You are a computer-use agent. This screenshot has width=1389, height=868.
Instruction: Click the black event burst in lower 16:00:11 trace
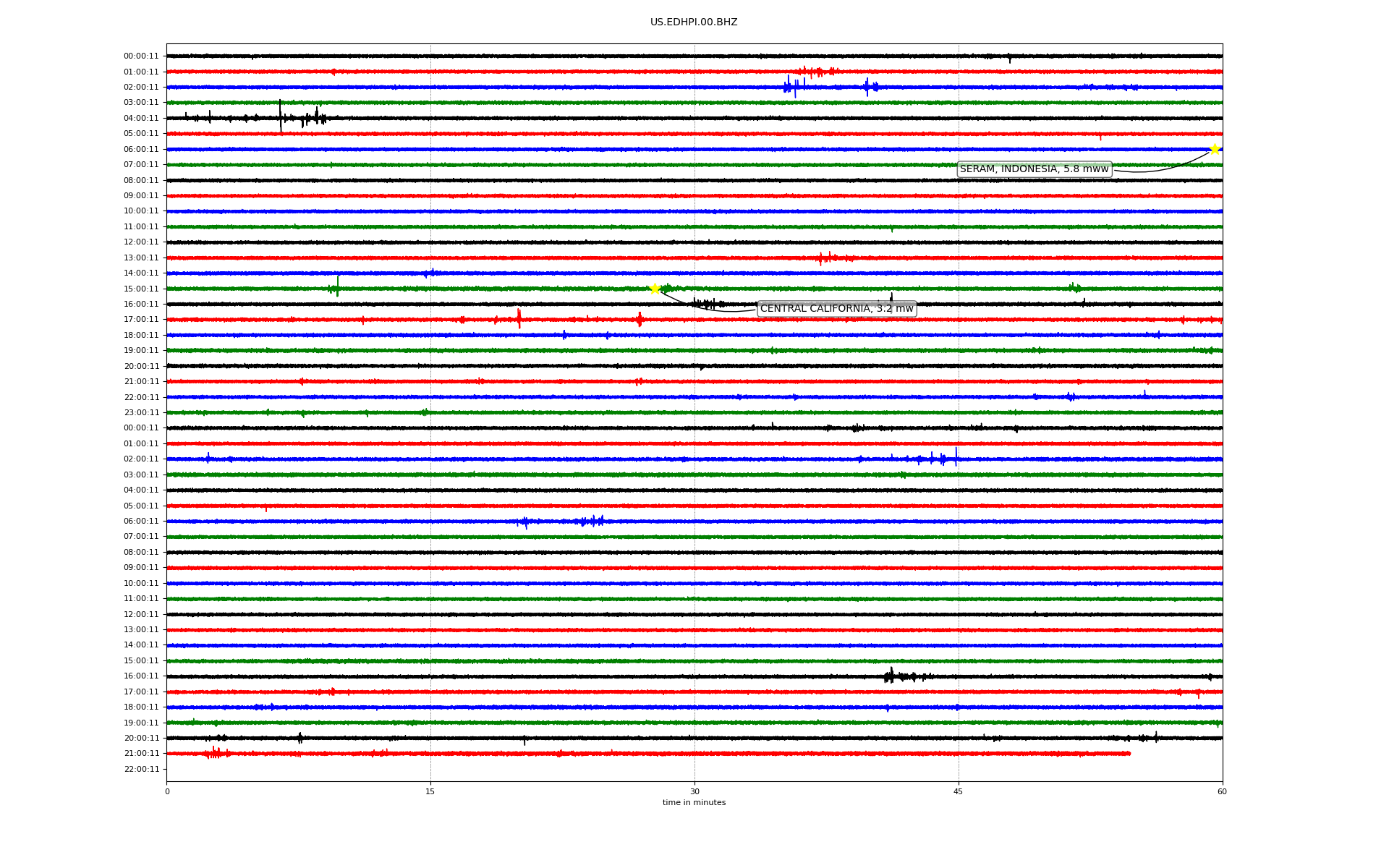(x=891, y=676)
